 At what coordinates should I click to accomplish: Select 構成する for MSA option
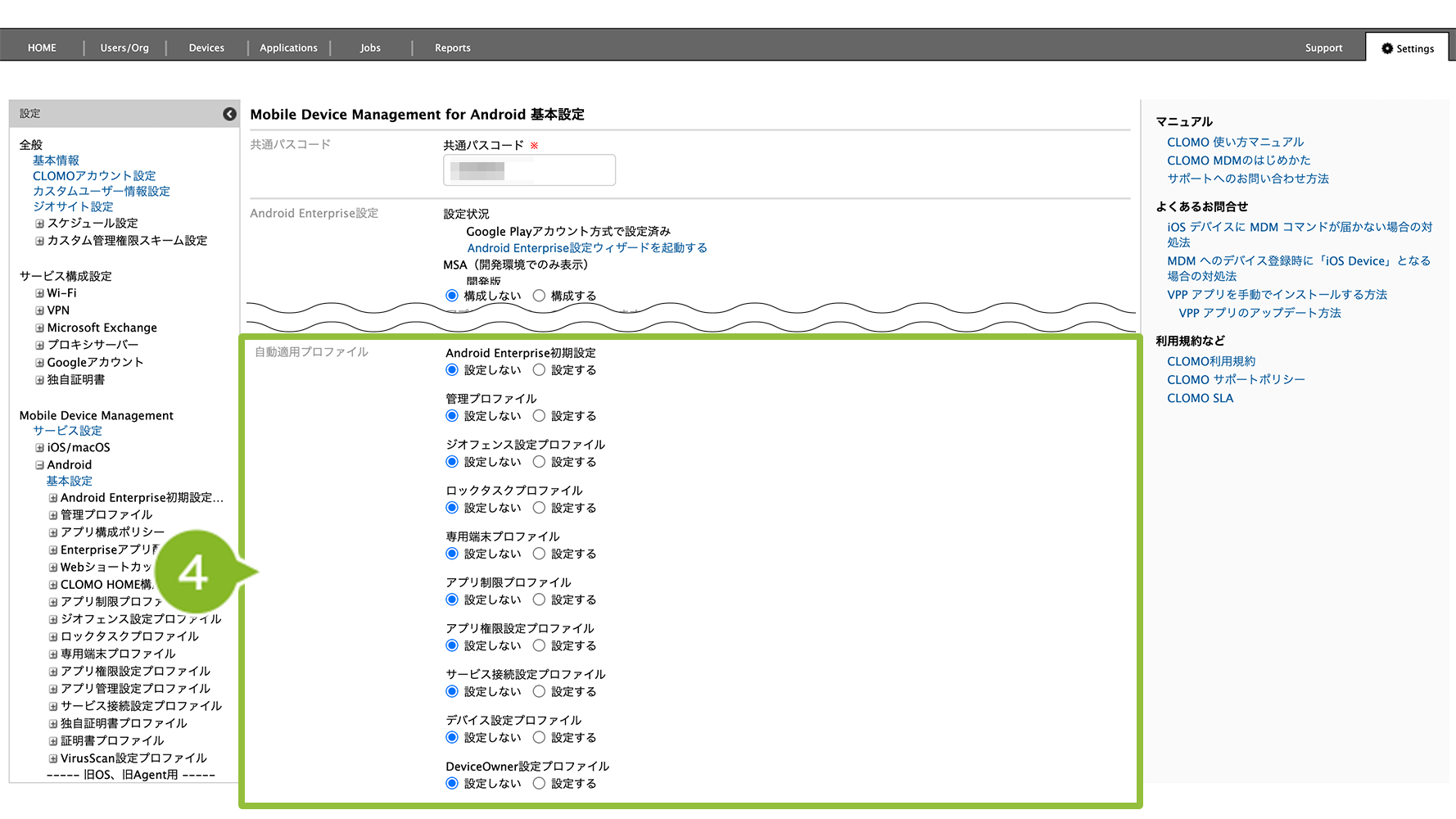tap(539, 296)
